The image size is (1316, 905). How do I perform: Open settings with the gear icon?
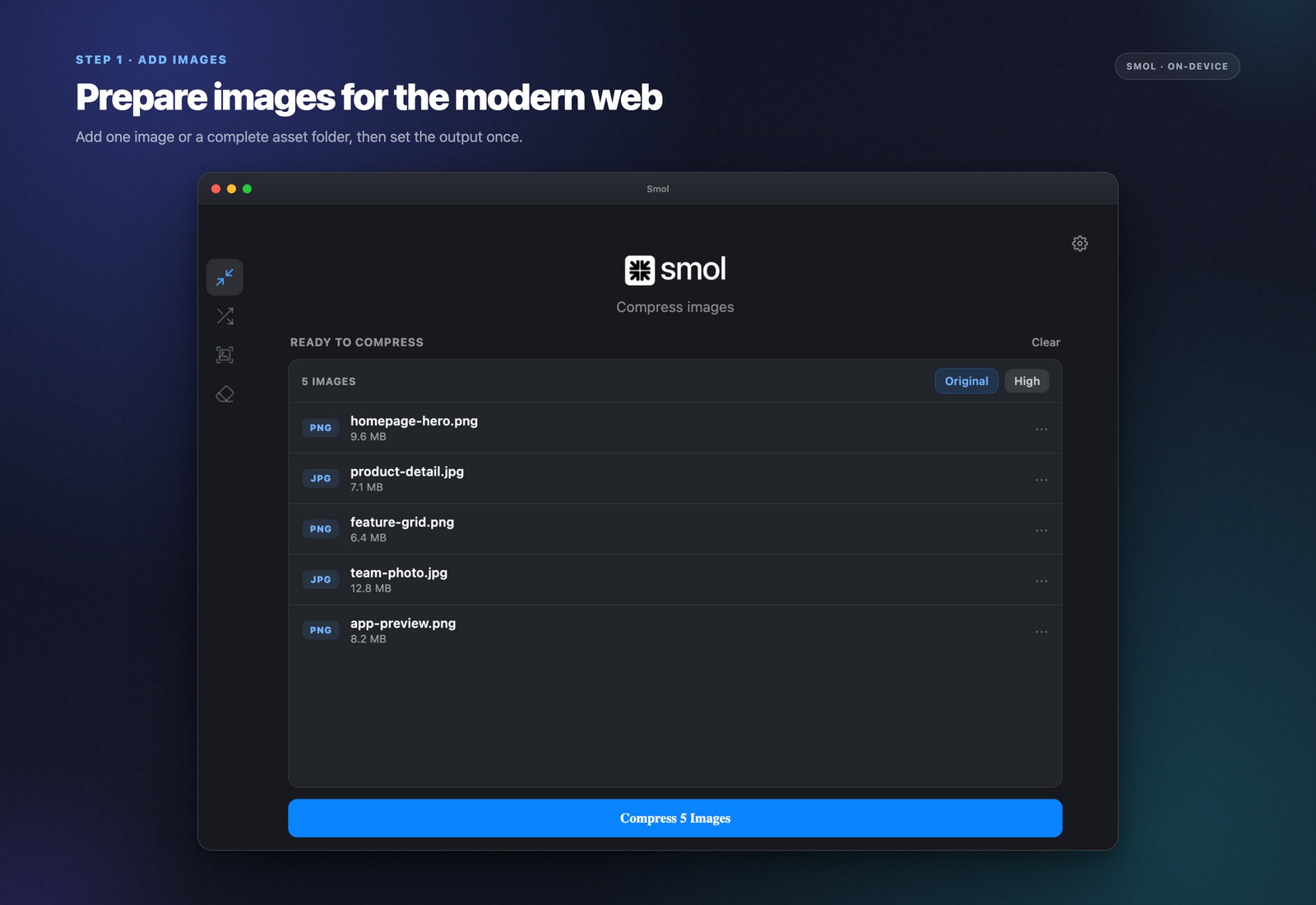1080,244
